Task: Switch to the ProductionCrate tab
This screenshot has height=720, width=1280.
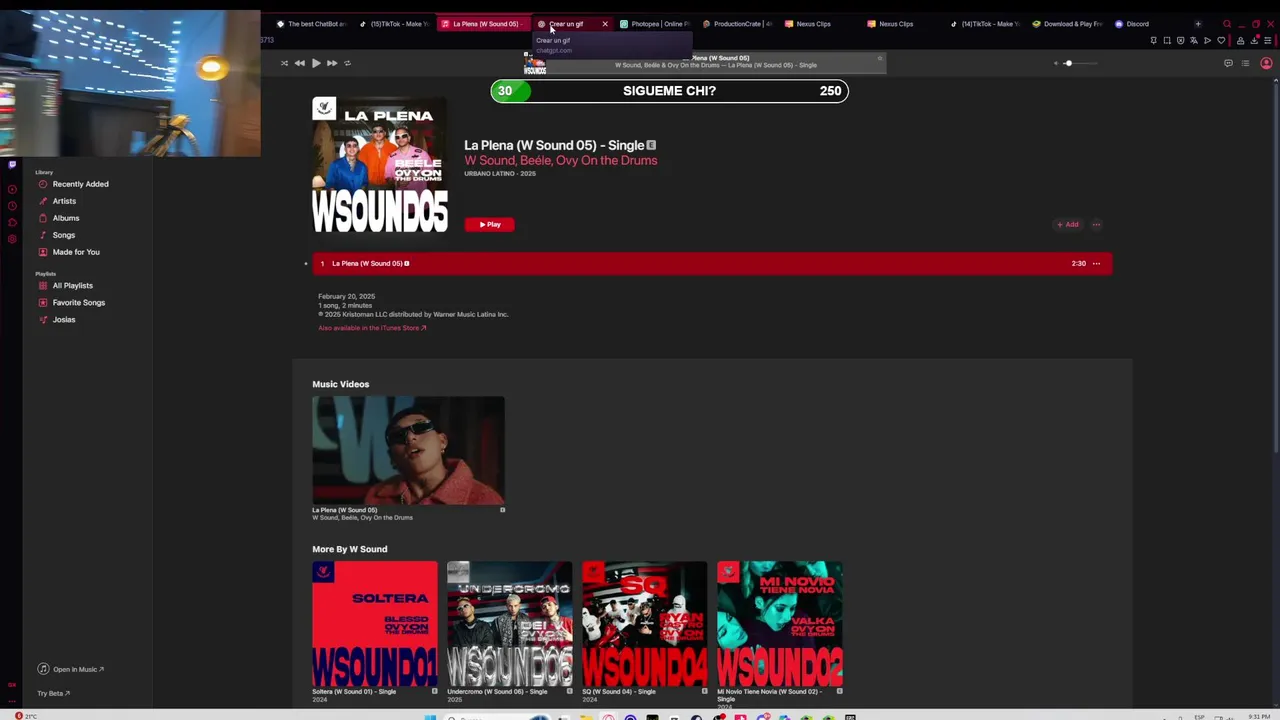Action: pyautogui.click(x=738, y=24)
